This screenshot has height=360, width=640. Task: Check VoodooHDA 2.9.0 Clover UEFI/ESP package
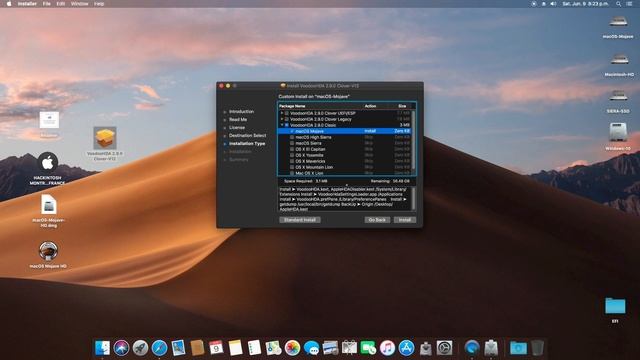(287, 113)
